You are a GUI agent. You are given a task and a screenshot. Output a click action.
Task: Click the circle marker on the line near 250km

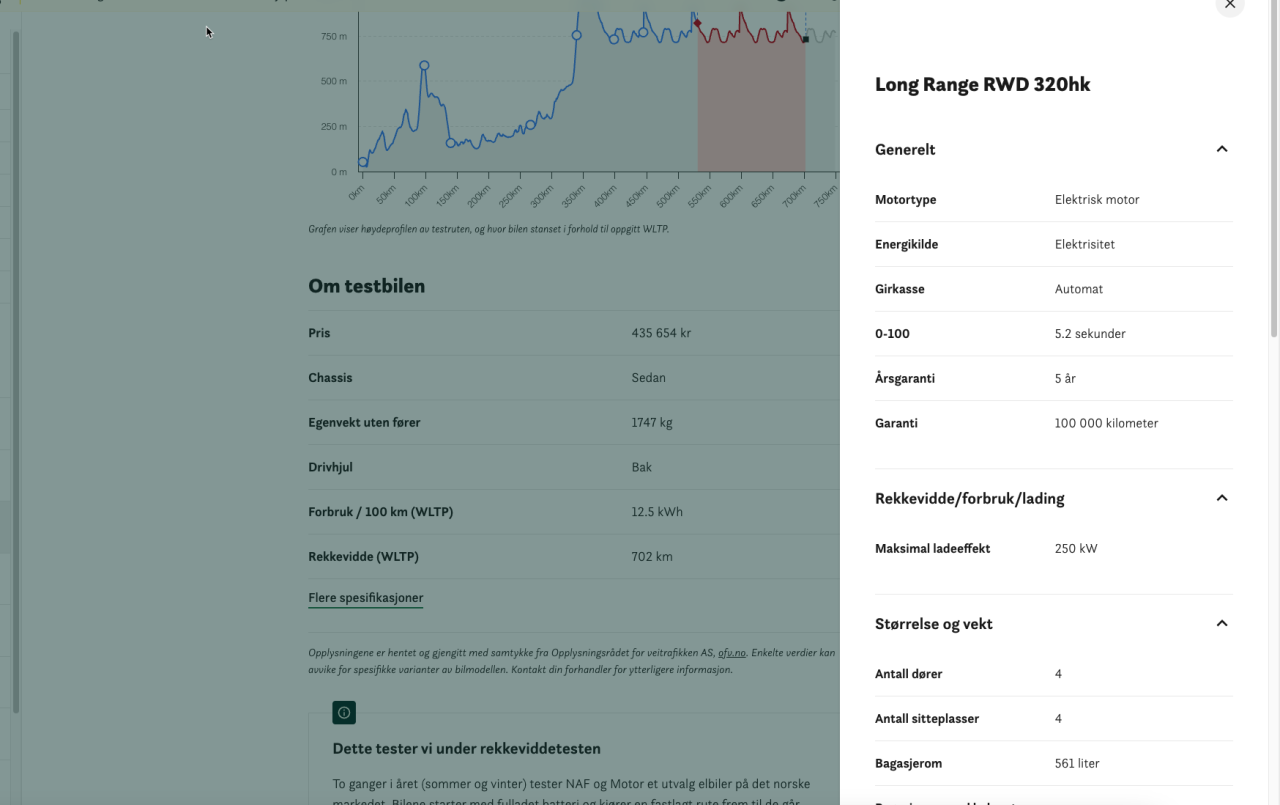(x=531, y=125)
